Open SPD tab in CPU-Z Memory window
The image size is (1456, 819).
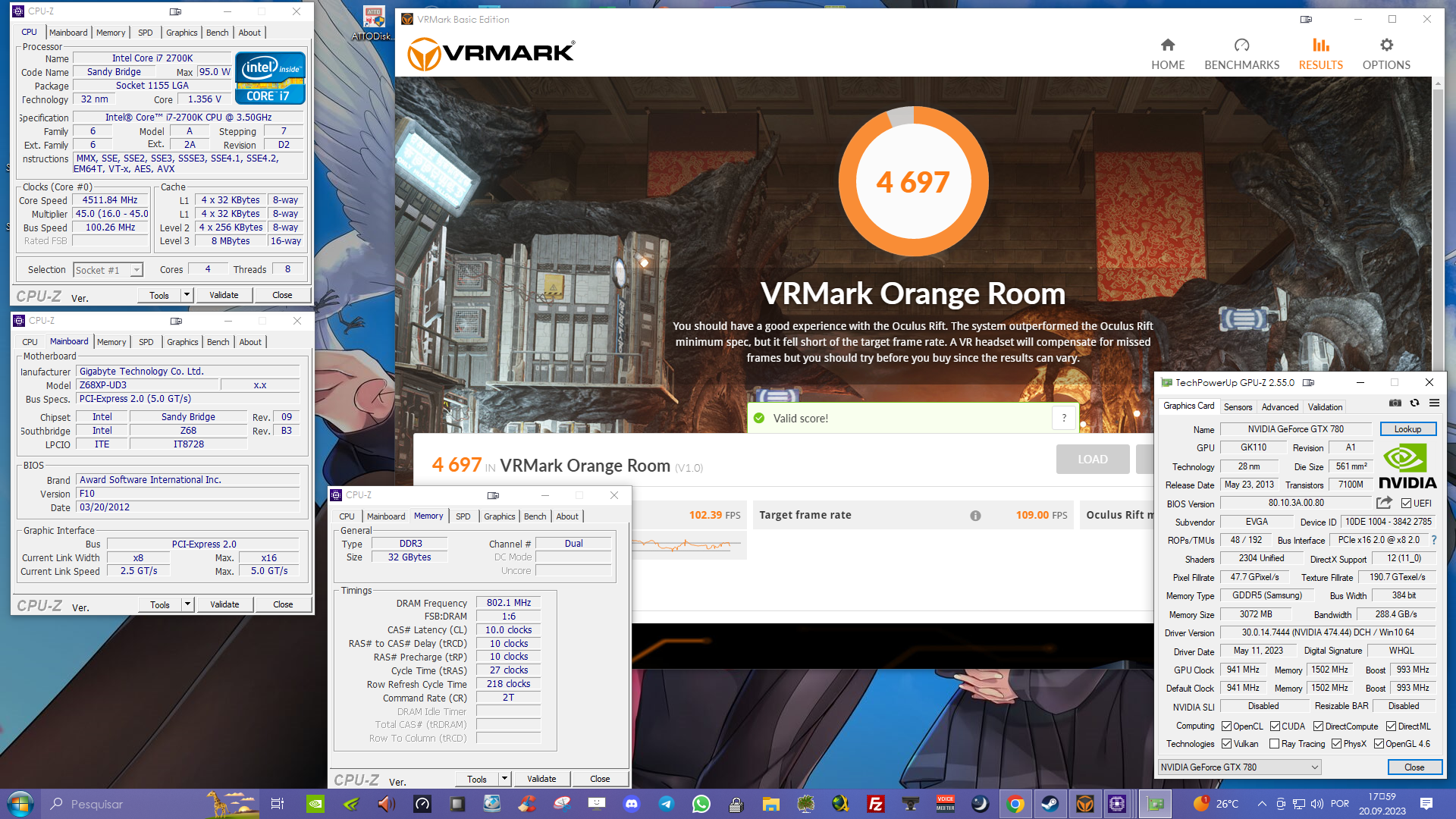pyautogui.click(x=463, y=516)
